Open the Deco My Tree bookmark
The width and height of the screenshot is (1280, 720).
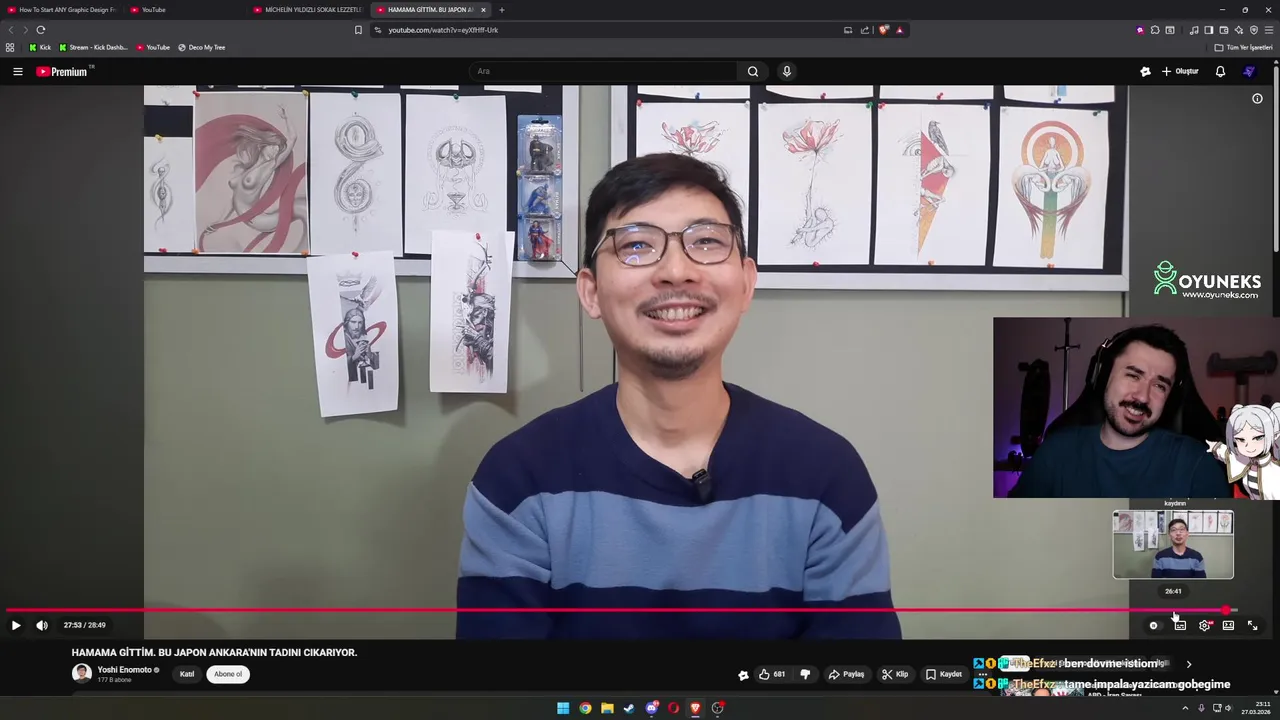pos(202,47)
